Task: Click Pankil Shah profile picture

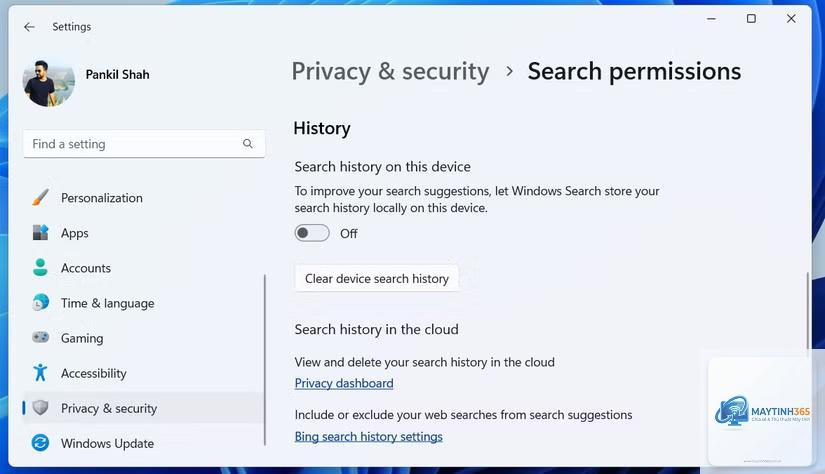Action: click(48, 83)
